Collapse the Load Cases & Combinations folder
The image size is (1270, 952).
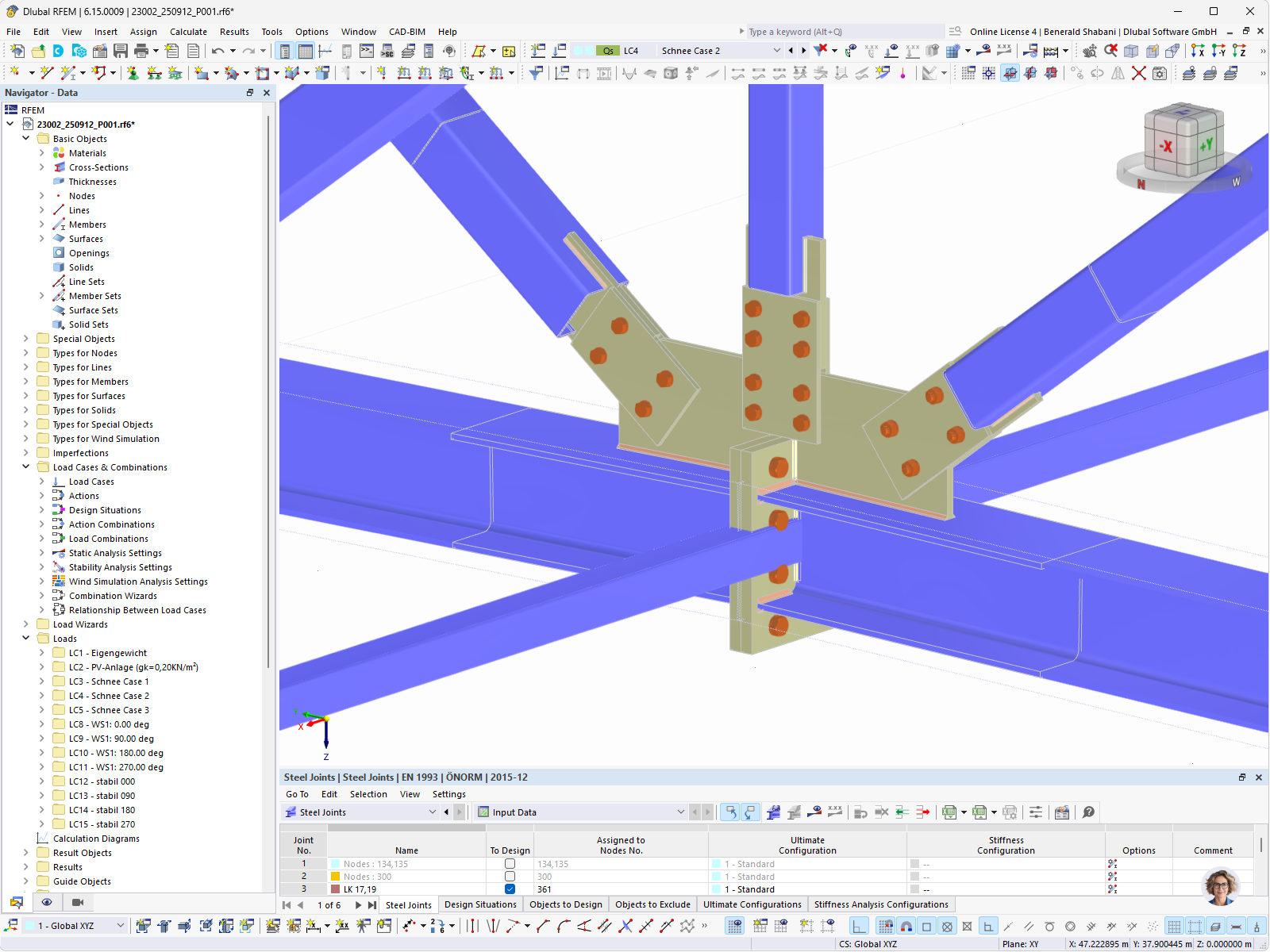(26, 467)
